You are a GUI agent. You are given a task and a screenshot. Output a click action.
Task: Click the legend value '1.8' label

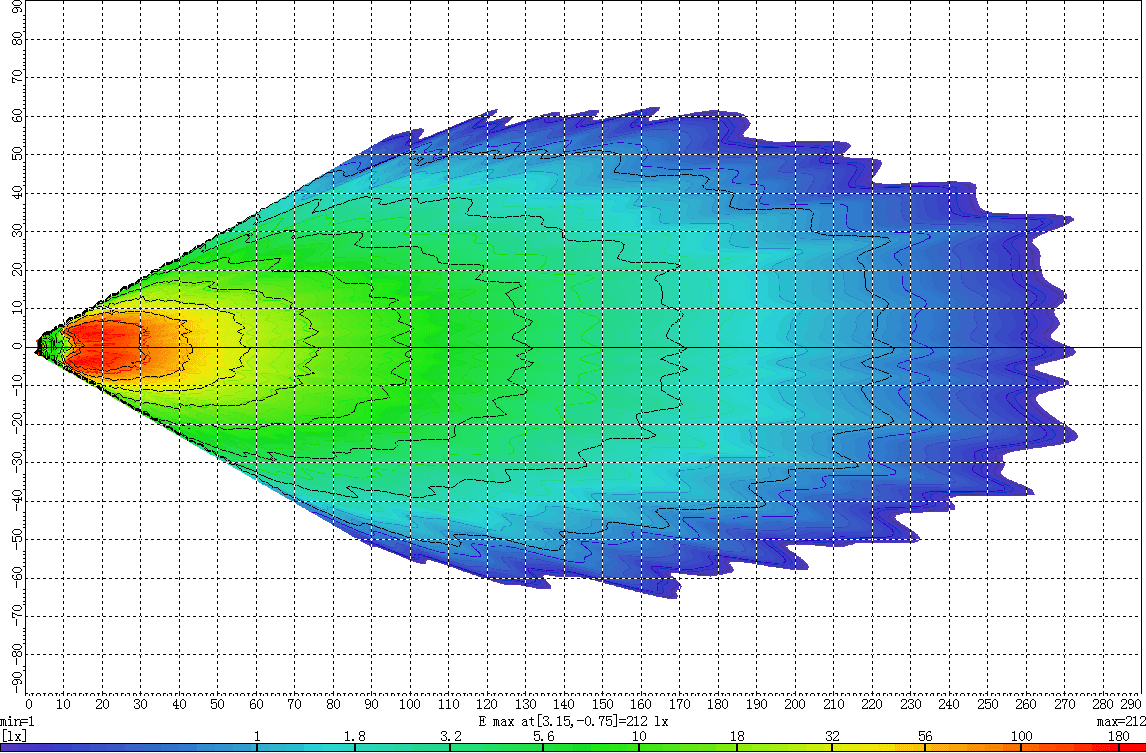click(354, 736)
